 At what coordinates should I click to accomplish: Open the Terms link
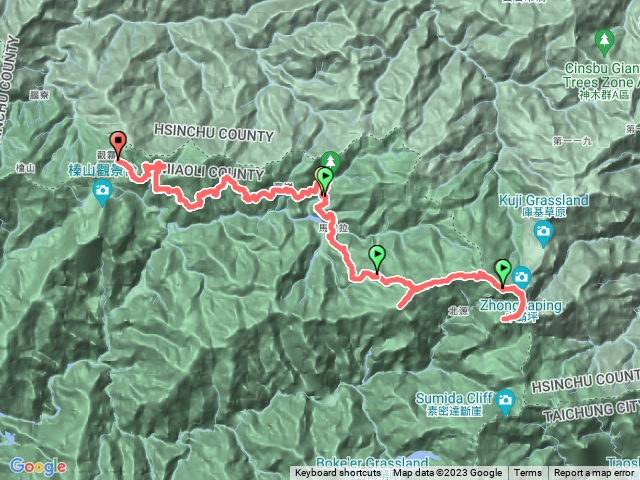tap(528, 473)
